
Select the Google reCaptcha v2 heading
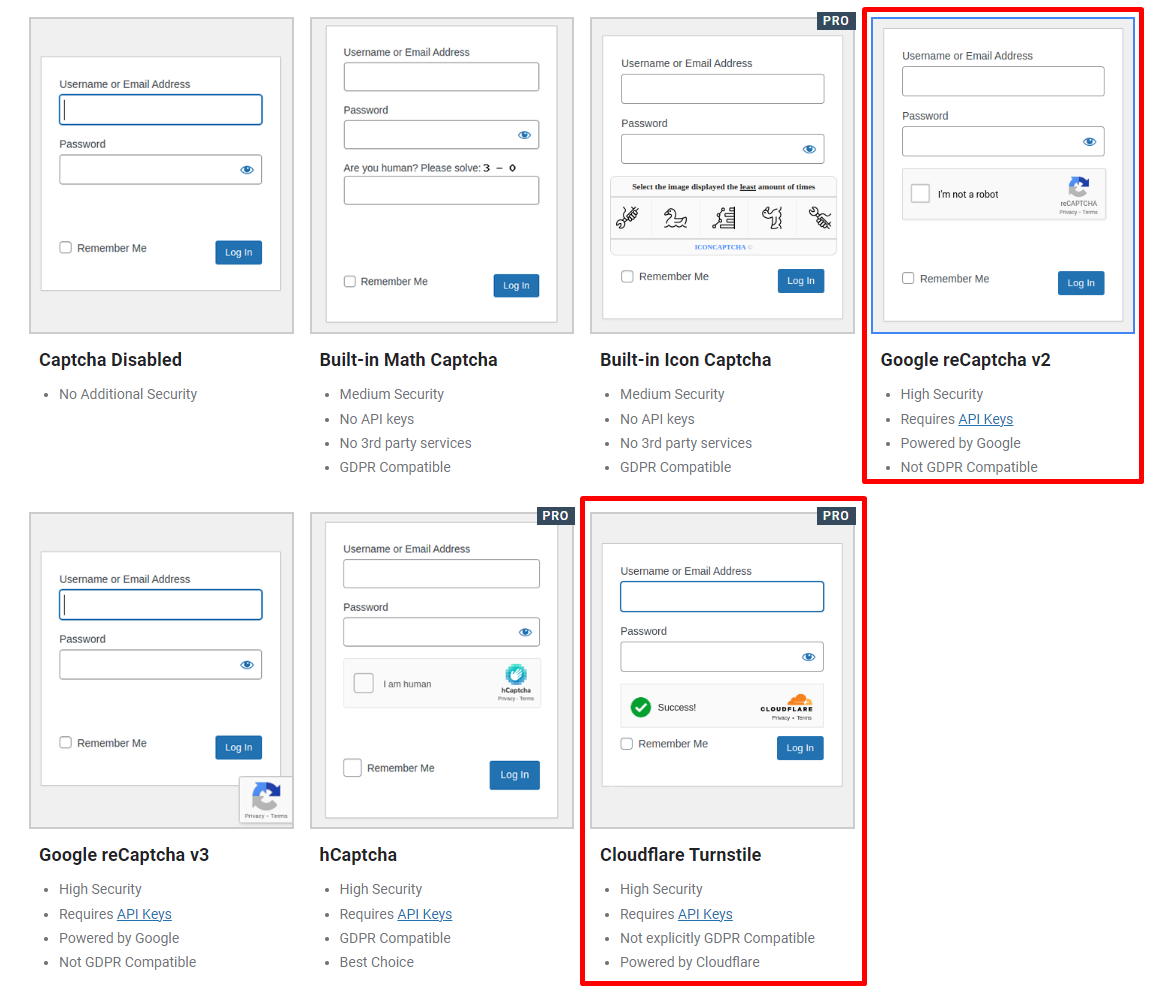[x=965, y=360]
